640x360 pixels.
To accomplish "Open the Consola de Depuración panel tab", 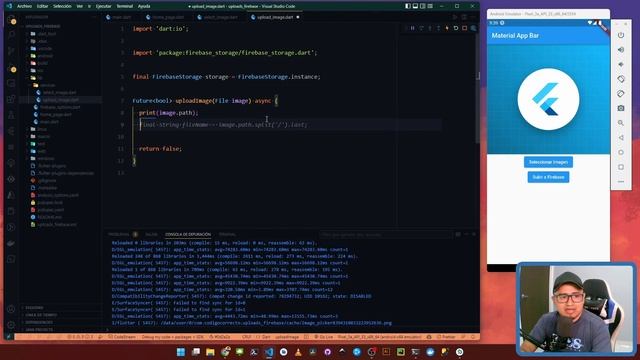I will click(188, 234).
